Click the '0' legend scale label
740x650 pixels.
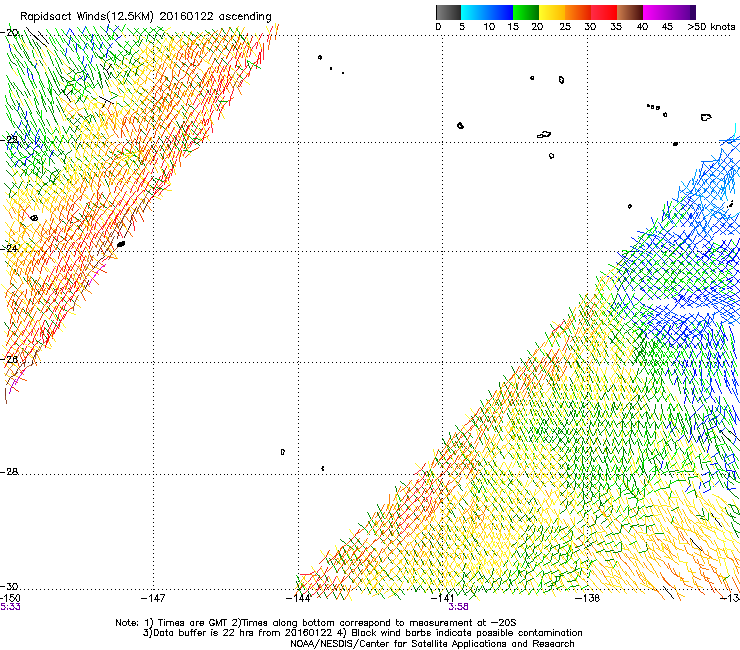click(438, 27)
